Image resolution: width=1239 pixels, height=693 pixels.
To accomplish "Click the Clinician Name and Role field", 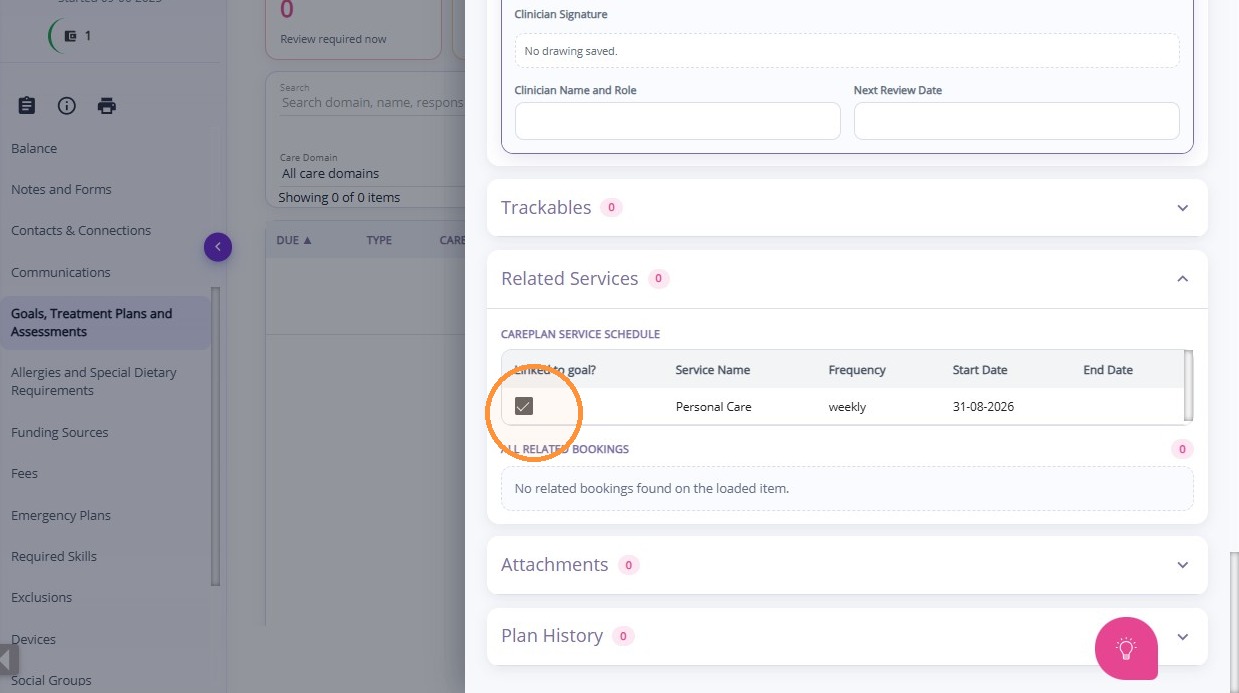I will 677,121.
